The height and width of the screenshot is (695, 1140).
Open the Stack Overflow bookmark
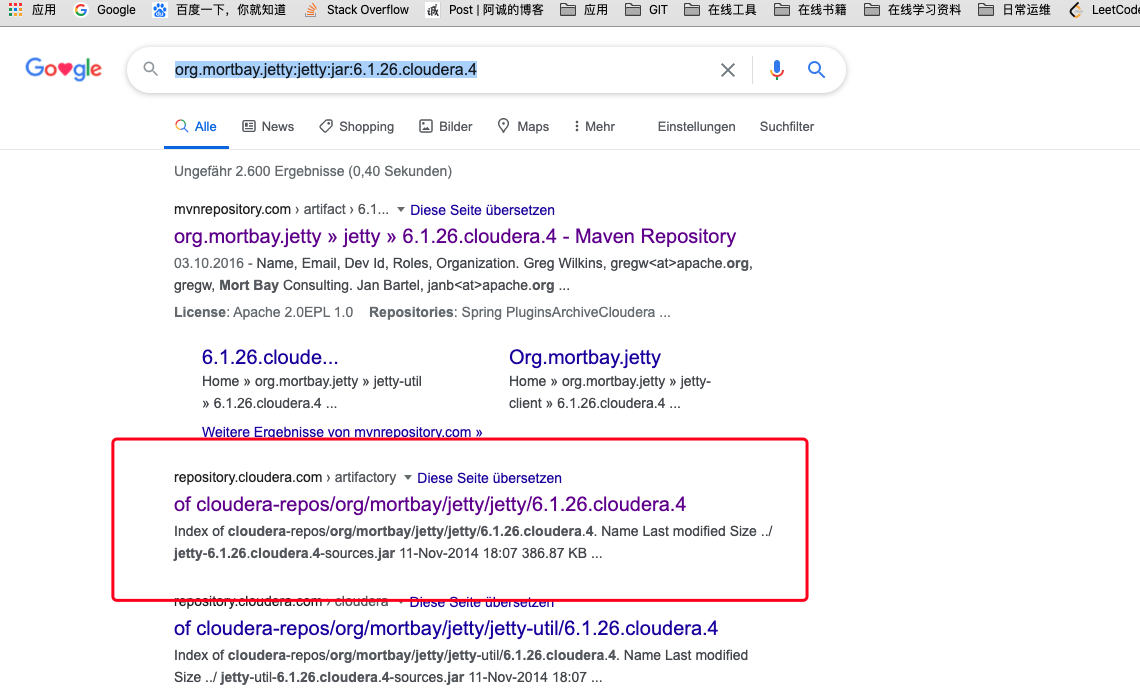tap(356, 9)
